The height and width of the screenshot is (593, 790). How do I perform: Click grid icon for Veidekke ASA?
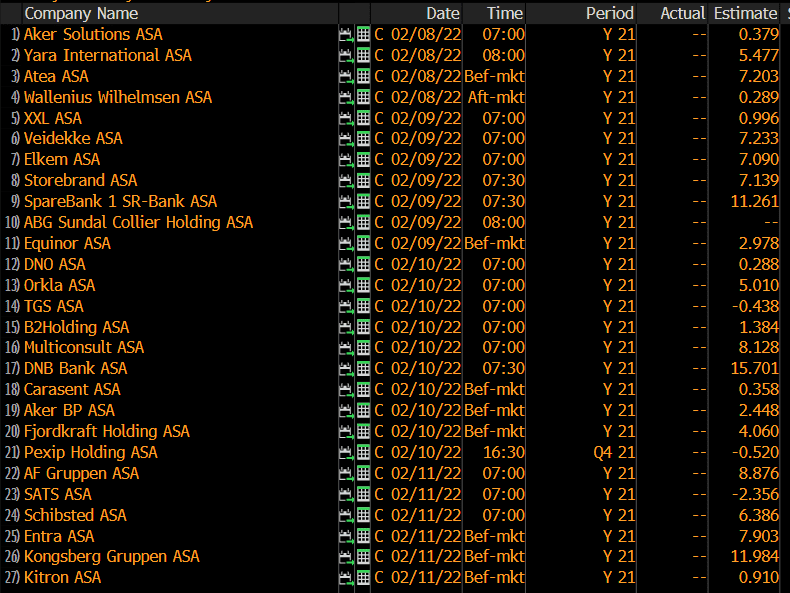[x=363, y=139]
